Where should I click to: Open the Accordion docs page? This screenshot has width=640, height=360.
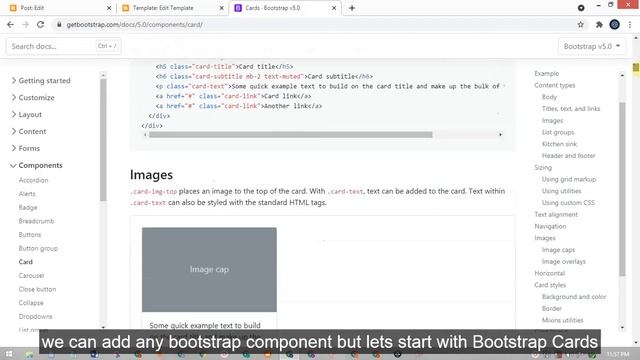(x=33, y=180)
